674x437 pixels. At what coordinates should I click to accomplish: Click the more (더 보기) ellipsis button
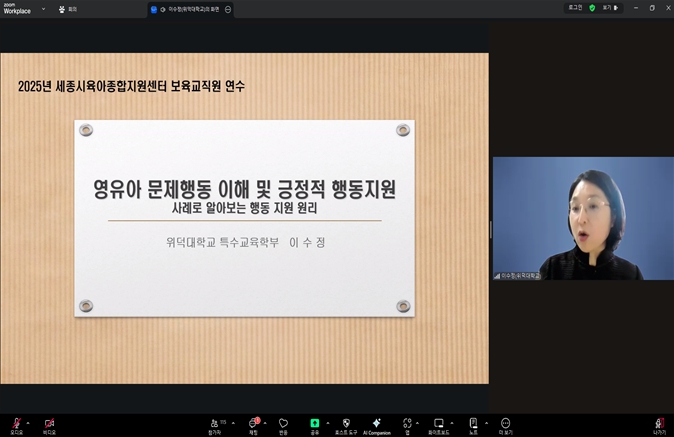click(506, 424)
